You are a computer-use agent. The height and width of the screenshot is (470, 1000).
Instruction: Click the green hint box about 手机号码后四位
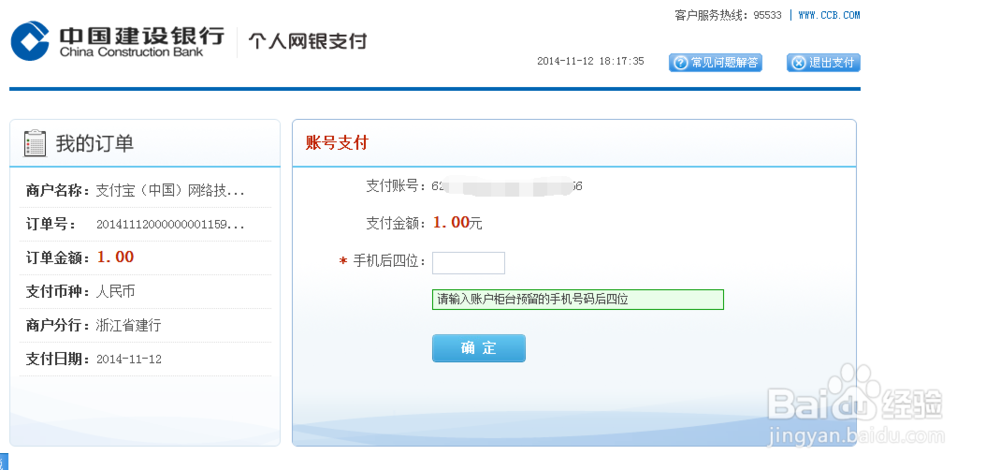pos(577,299)
